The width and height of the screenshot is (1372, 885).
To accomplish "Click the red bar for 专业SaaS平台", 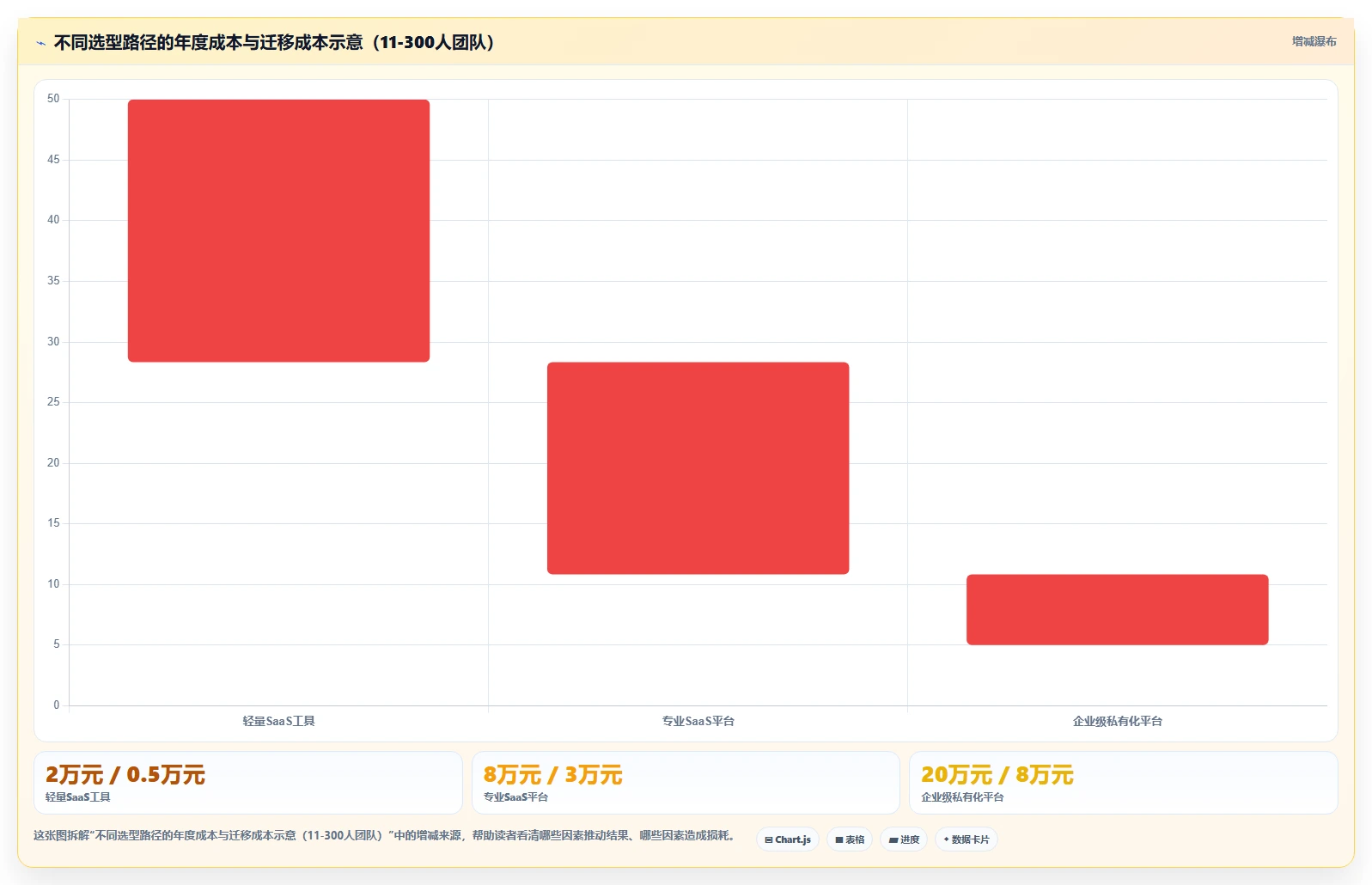I will [698, 468].
